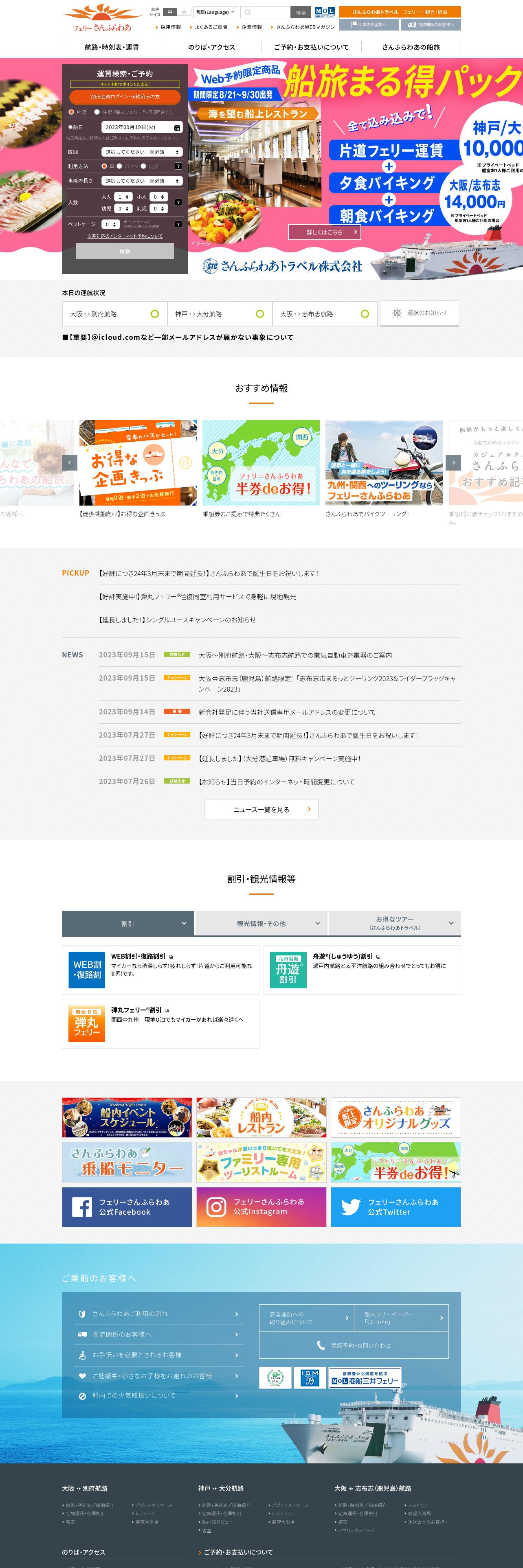Click the help icon beside 人数
The height and width of the screenshot is (1568, 523).
pos(178,202)
